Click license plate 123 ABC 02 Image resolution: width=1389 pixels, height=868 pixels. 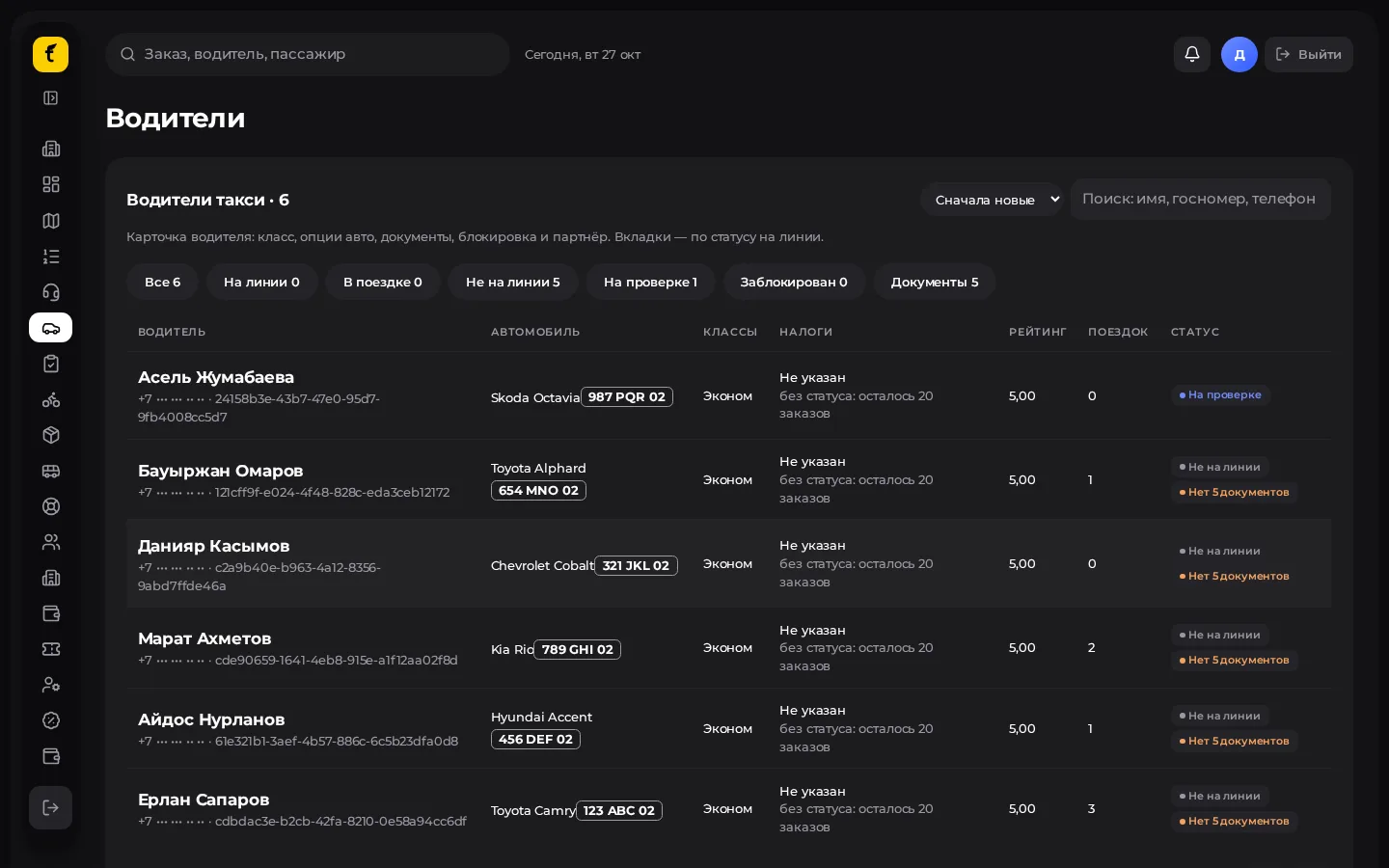[619, 810]
